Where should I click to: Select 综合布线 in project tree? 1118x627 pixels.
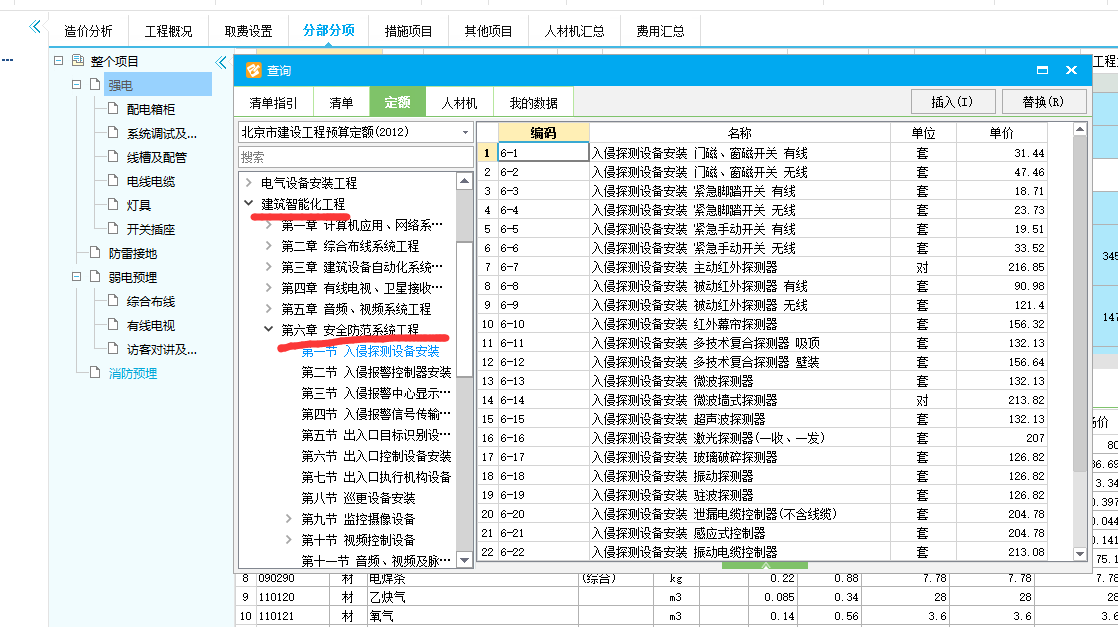pyautogui.click(x=150, y=301)
